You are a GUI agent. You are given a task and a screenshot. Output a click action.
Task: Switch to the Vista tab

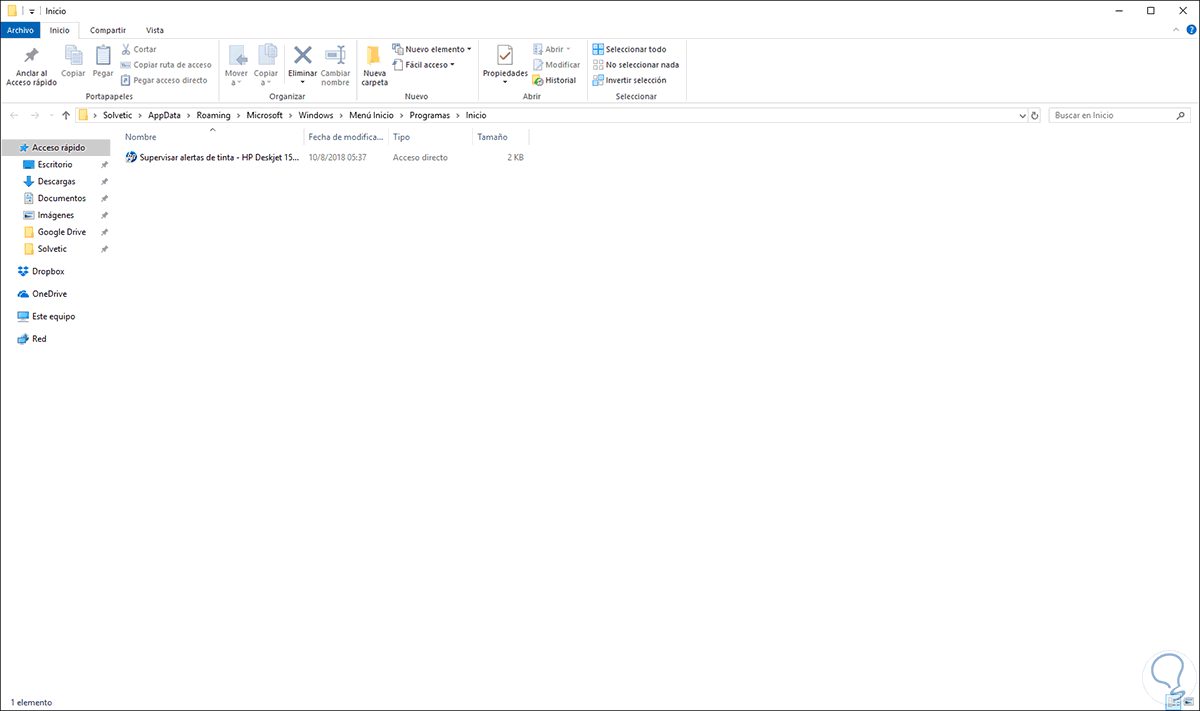(154, 29)
